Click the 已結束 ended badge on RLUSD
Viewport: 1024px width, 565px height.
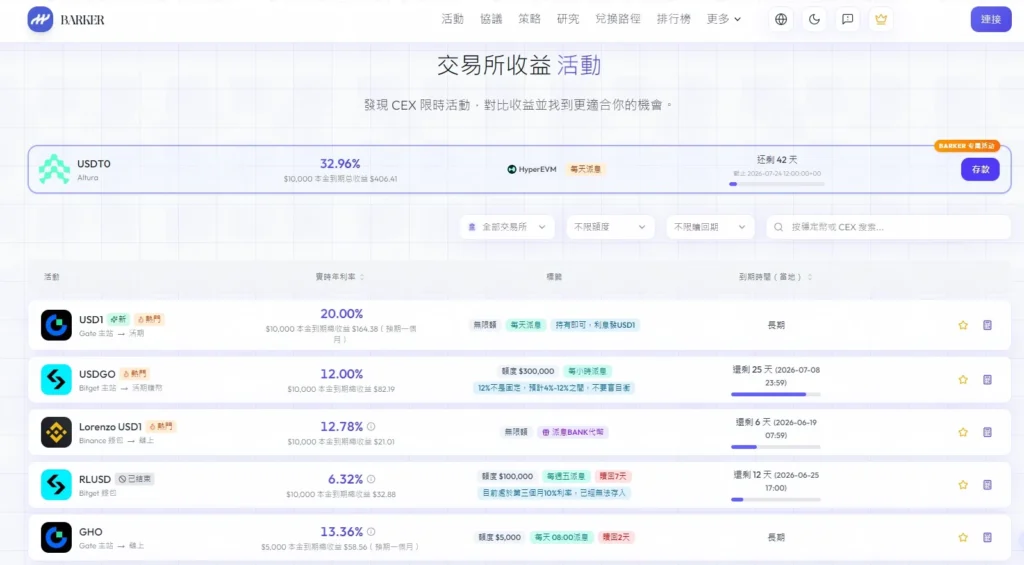[x=135, y=479]
